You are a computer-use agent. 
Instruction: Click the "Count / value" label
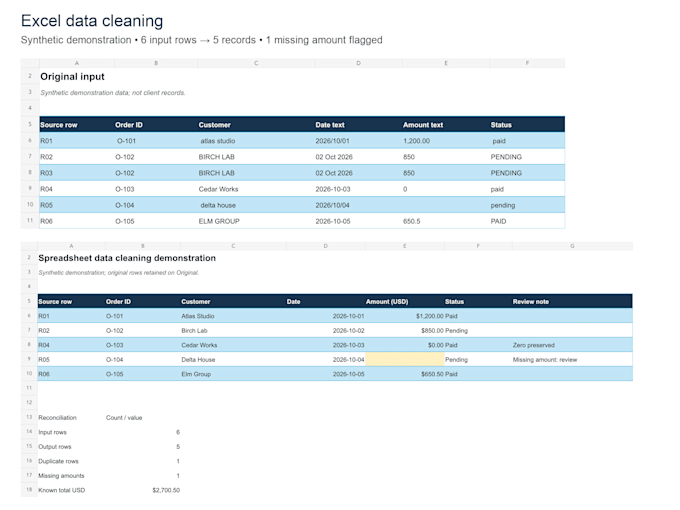tap(124, 418)
